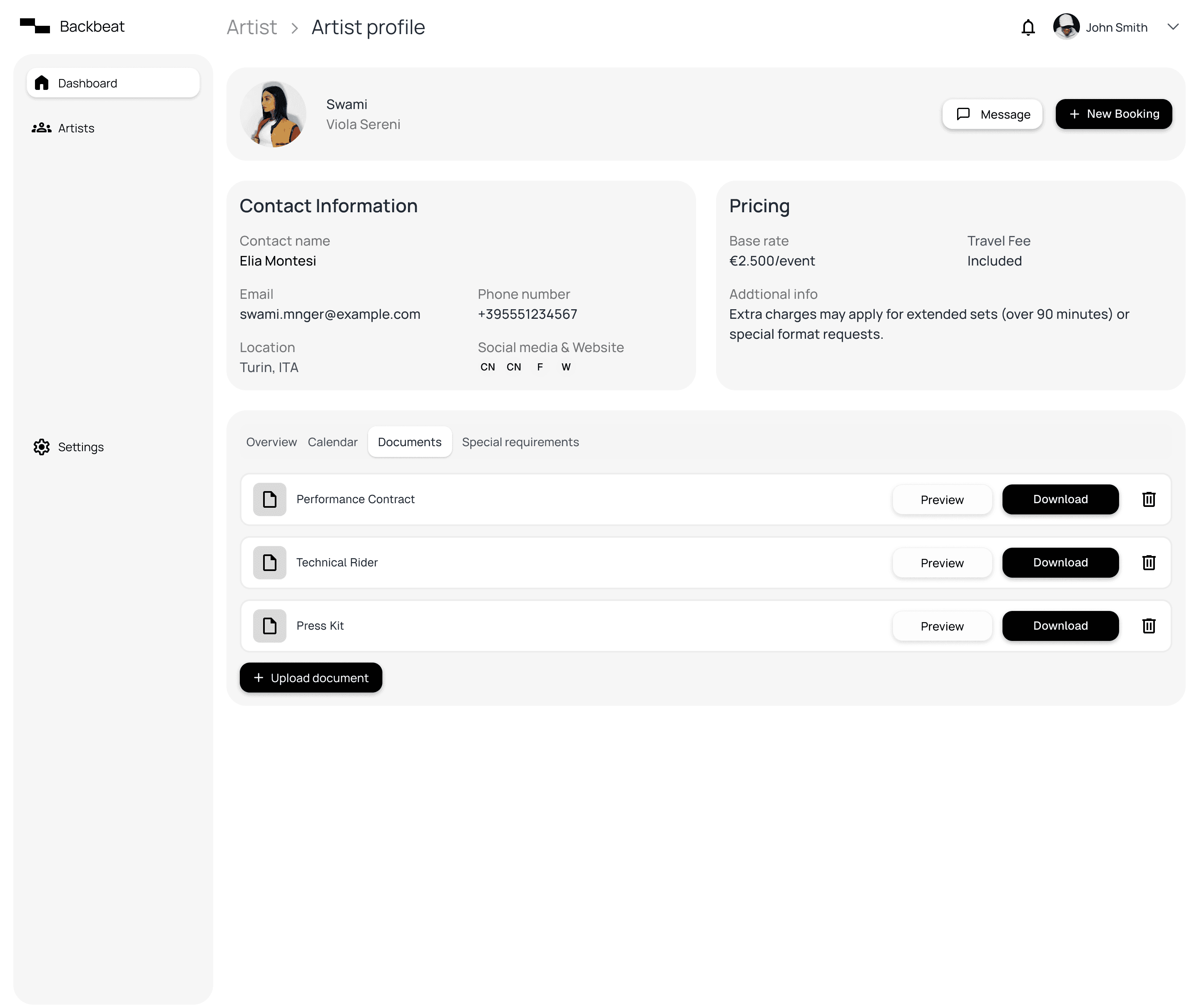Open the F social media icon
Viewport: 1199px width, 1008px height.
(x=540, y=367)
